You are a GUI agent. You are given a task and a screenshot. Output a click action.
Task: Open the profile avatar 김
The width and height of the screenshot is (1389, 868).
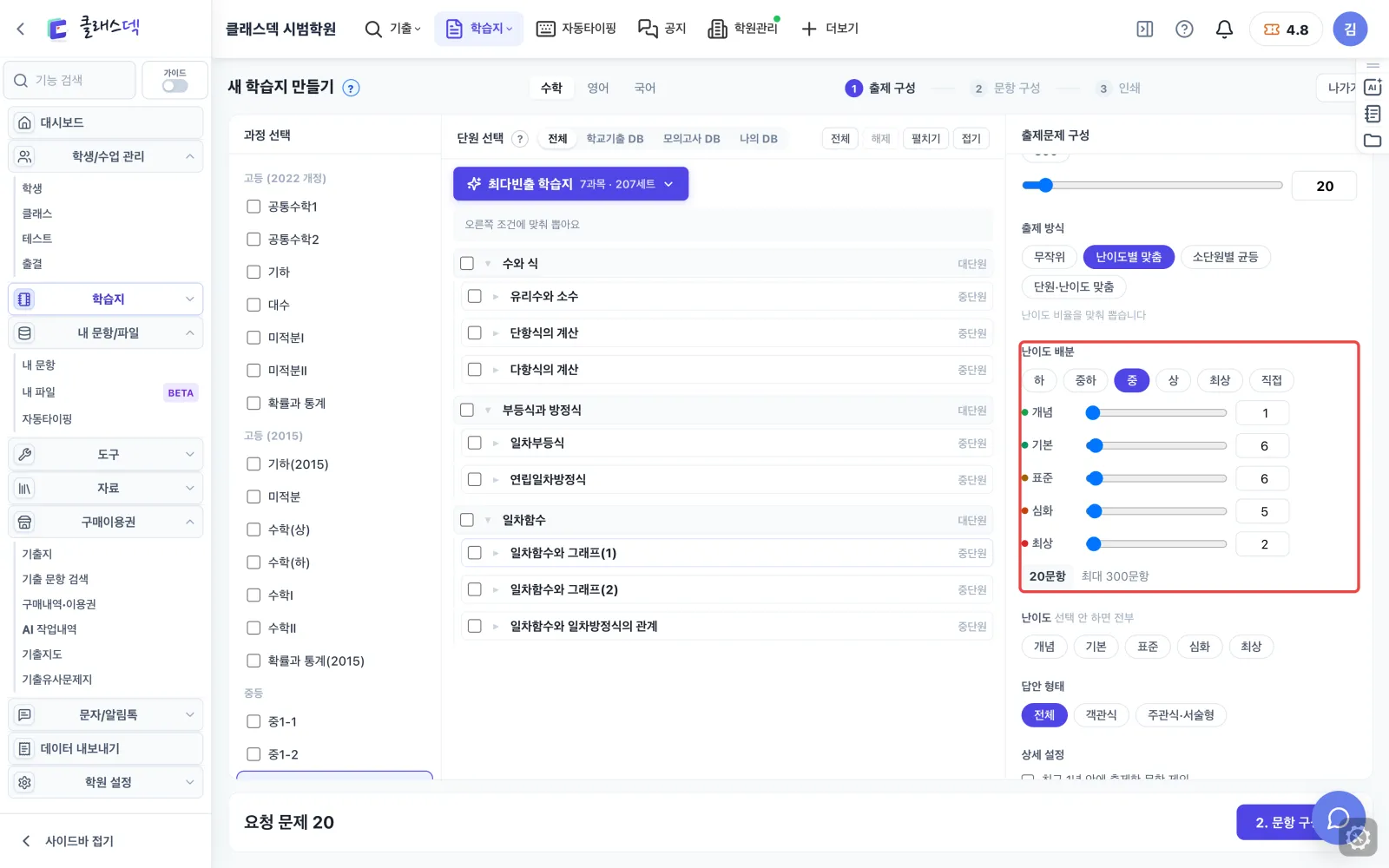[x=1350, y=29]
